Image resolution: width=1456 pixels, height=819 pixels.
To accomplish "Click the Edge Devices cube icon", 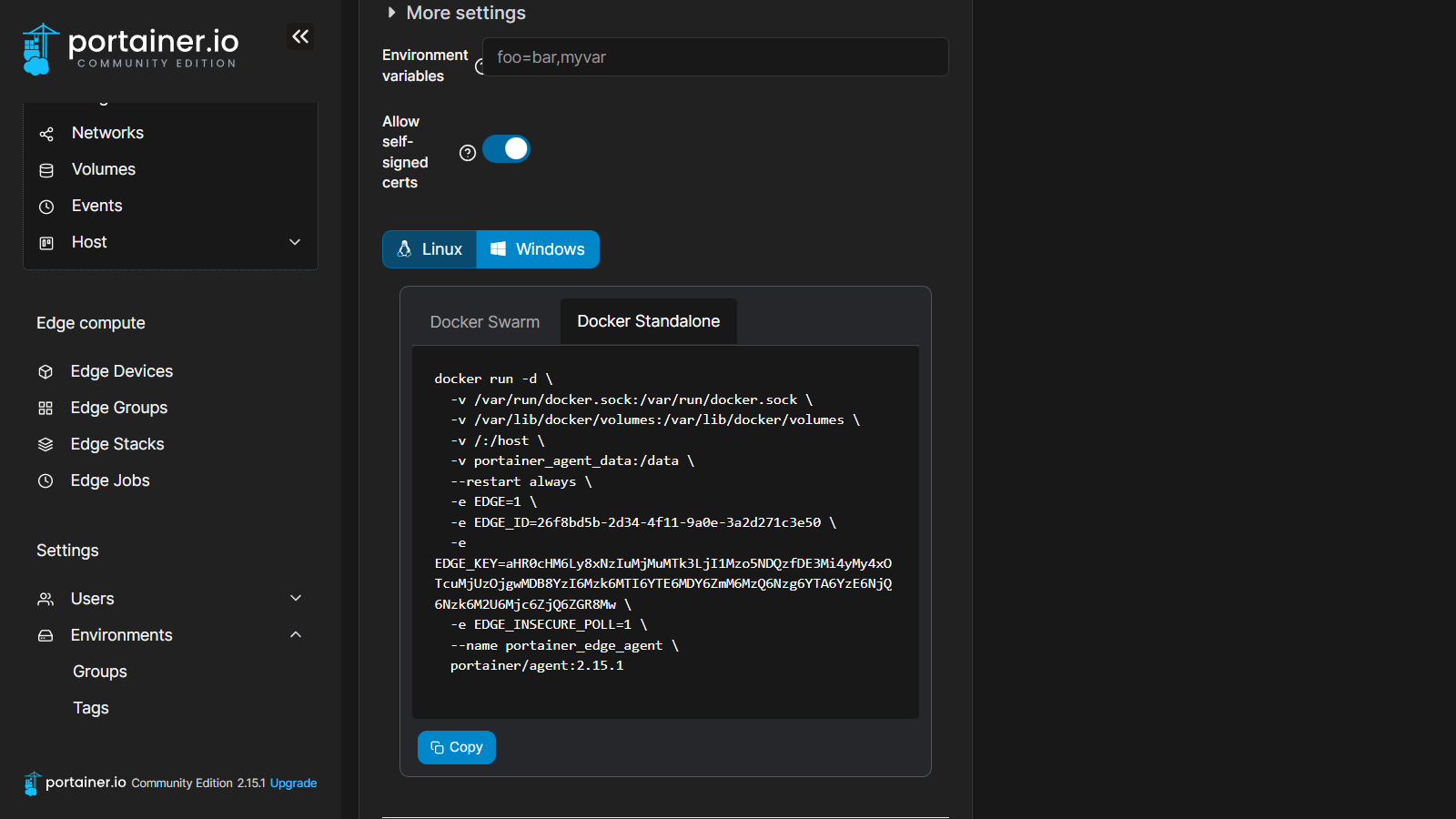I will pyautogui.click(x=45, y=371).
